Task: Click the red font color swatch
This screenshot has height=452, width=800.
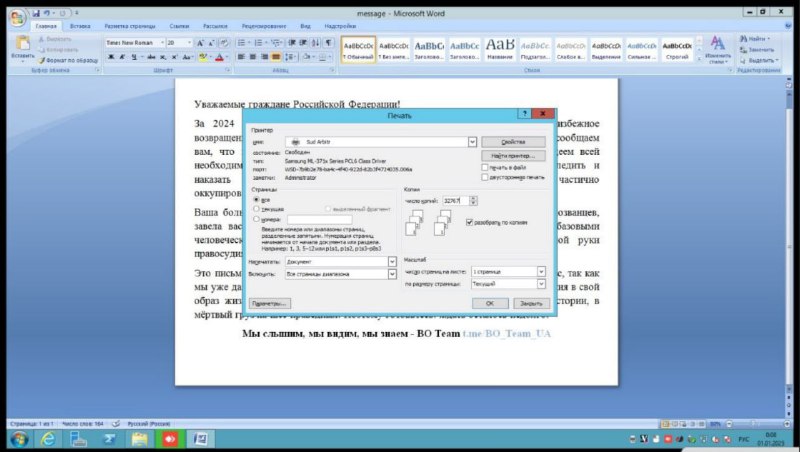Action: pos(220,57)
